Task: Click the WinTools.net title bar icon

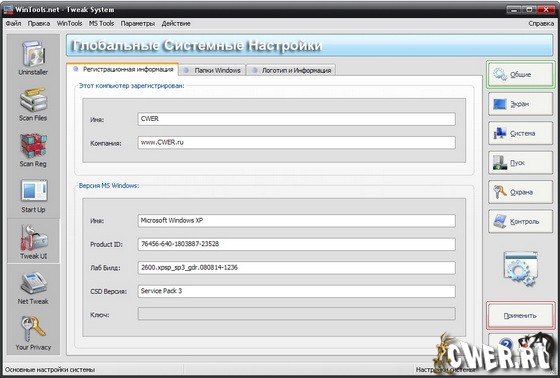Action: click(x=8, y=9)
